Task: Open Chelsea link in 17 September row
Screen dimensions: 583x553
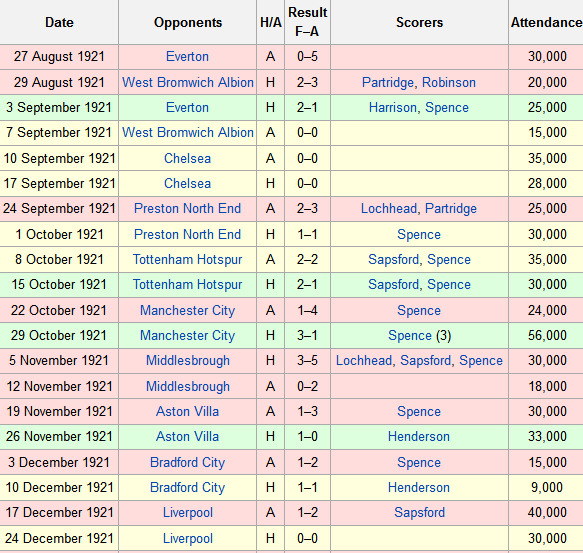Action: 187,183
